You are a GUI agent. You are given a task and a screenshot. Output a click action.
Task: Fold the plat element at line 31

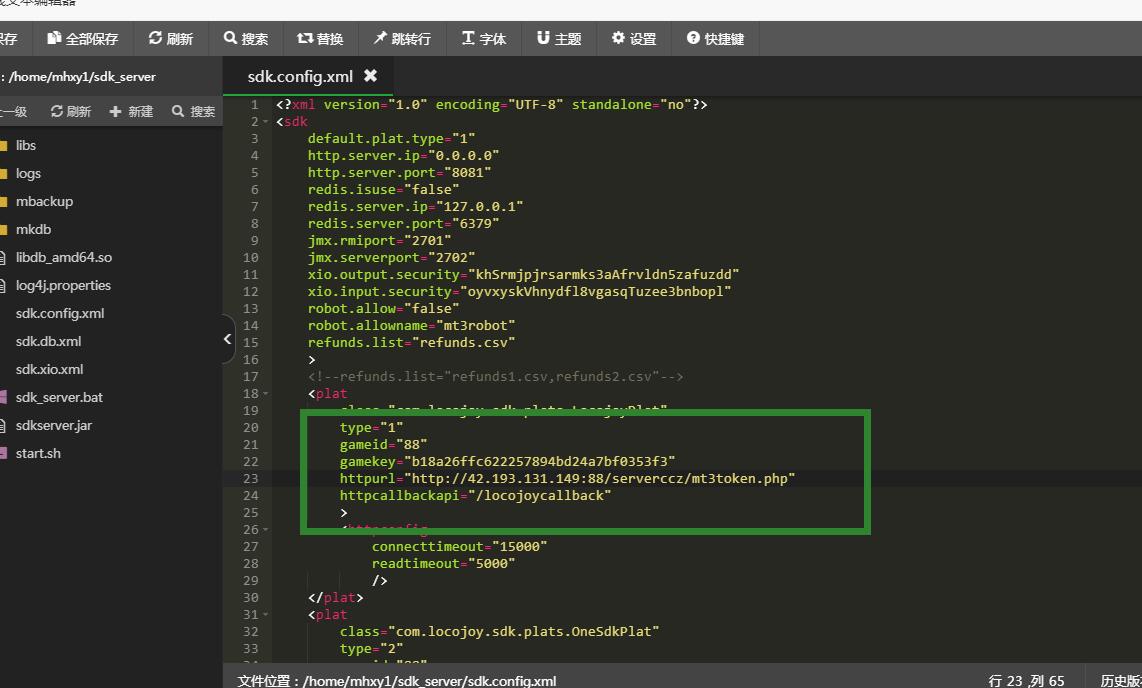coord(266,615)
